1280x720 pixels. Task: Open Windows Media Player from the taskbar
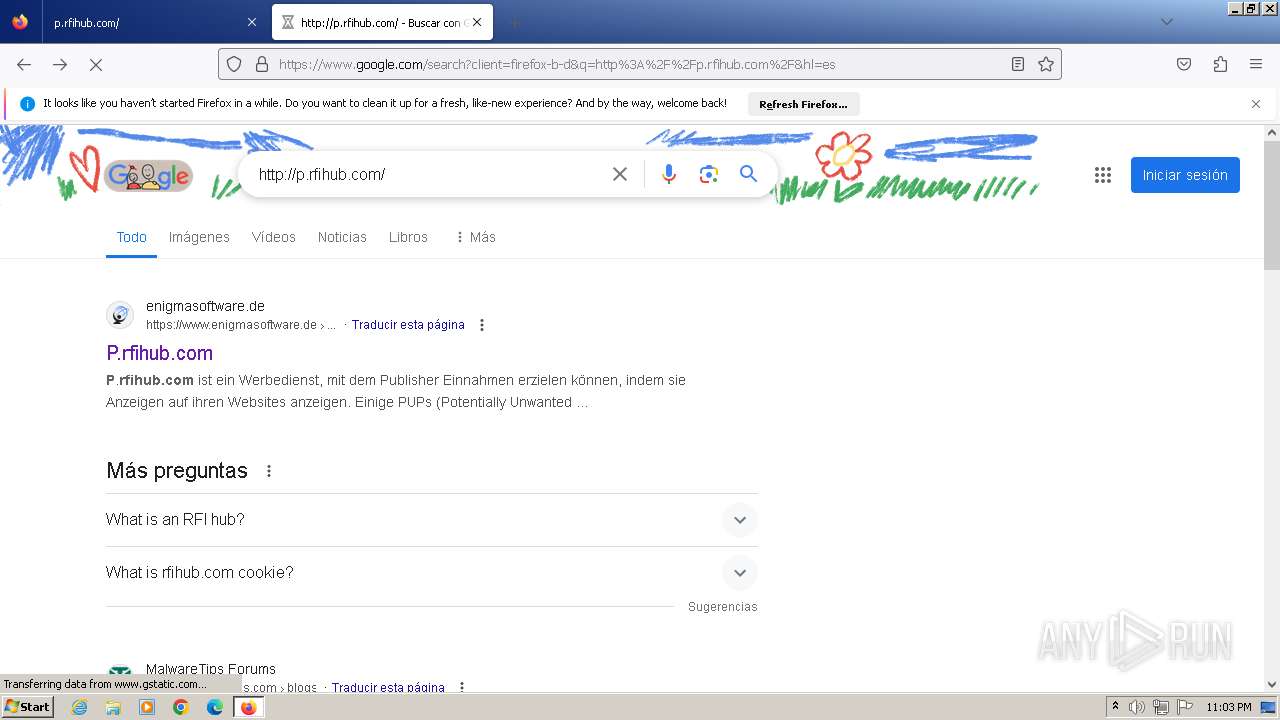click(147, 707)
